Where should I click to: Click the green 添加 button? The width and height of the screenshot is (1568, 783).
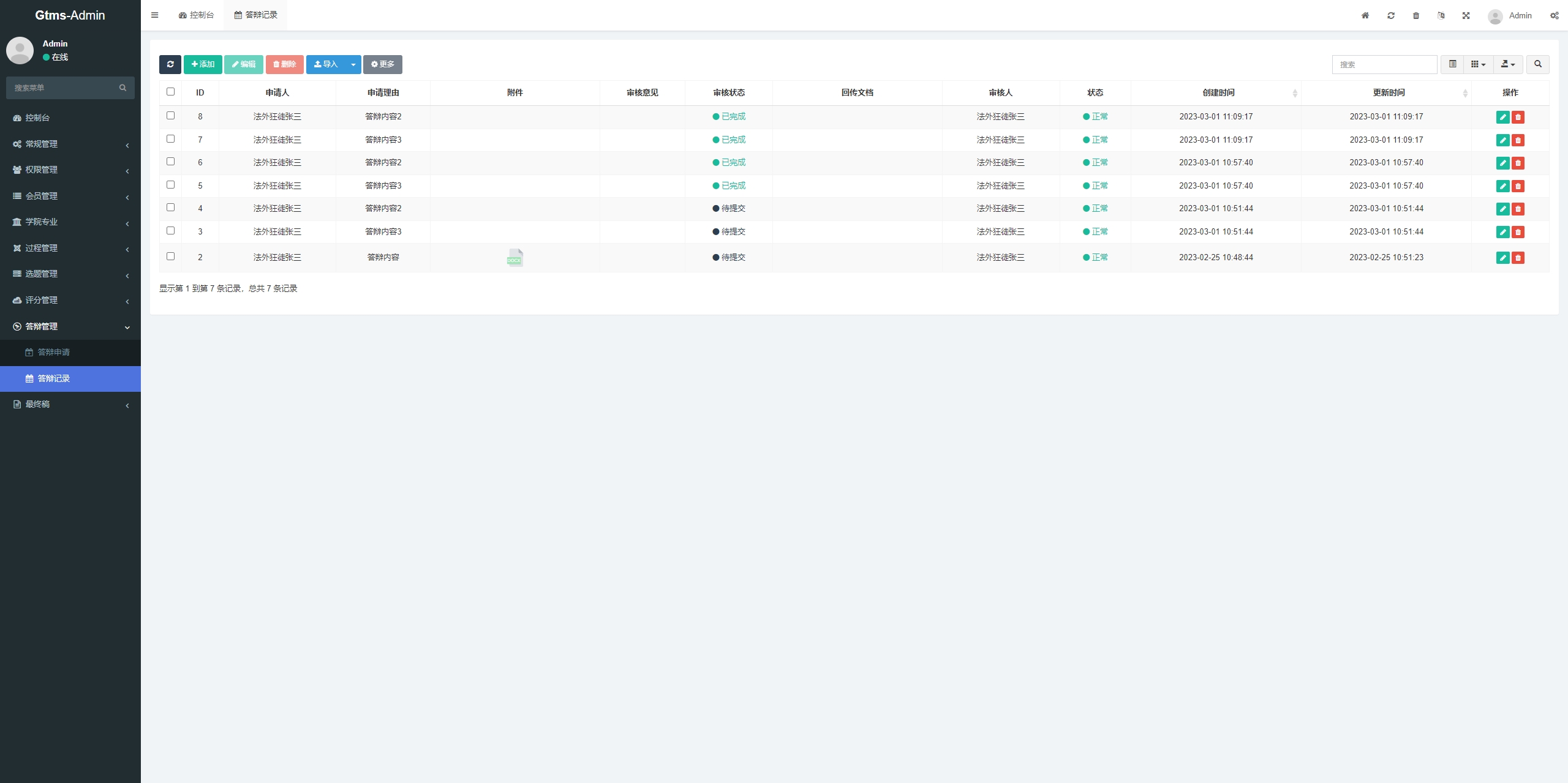click(x=203, y=64)
